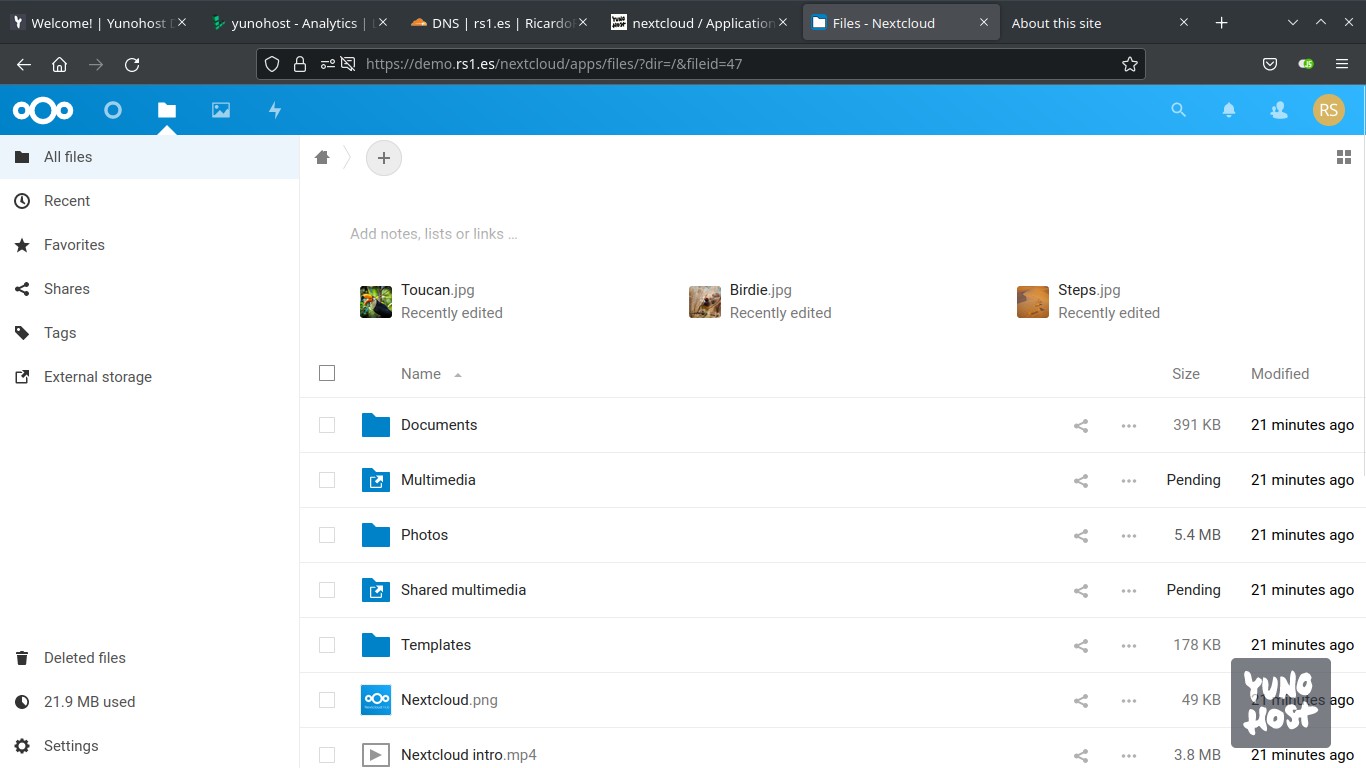1366x768 pixels.
Task: Open the search magnifier in header
Action: pyautogui.click(x=1179, y=110)
